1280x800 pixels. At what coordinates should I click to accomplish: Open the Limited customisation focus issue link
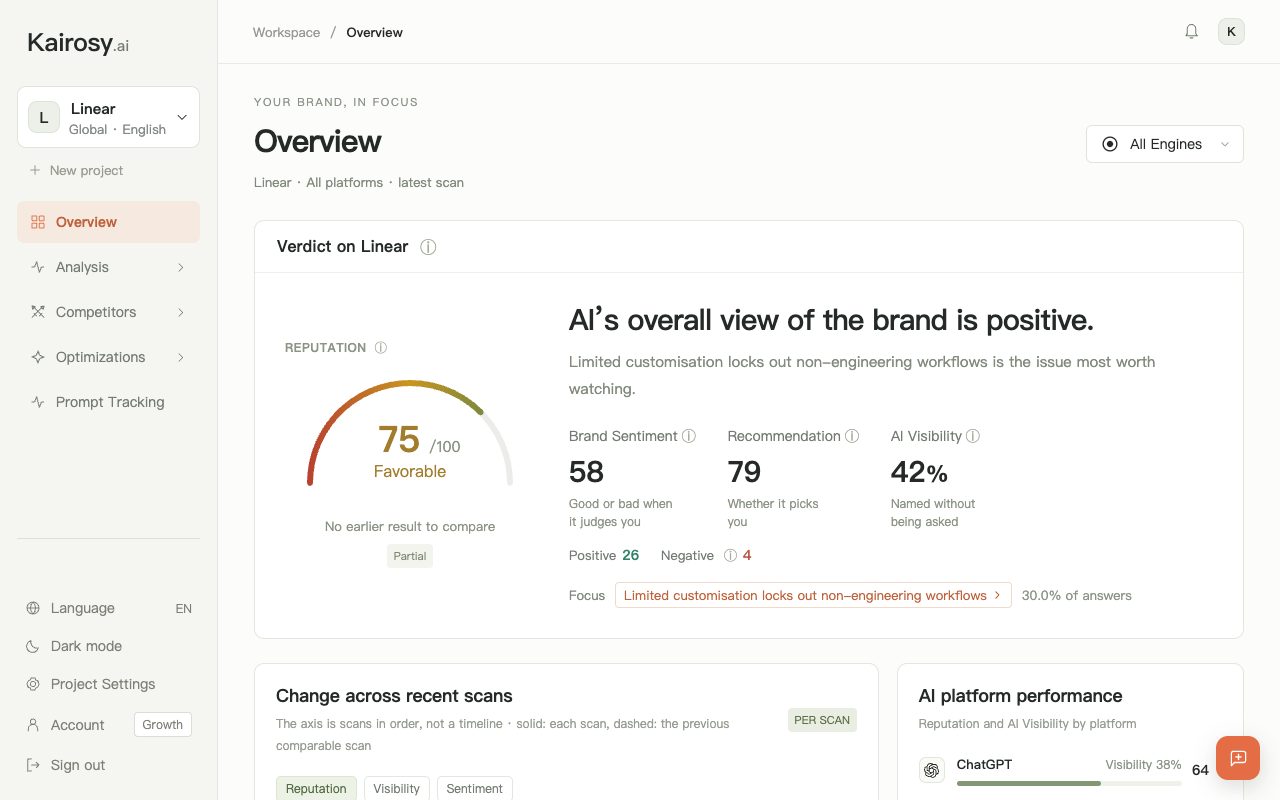click(813, 595)
